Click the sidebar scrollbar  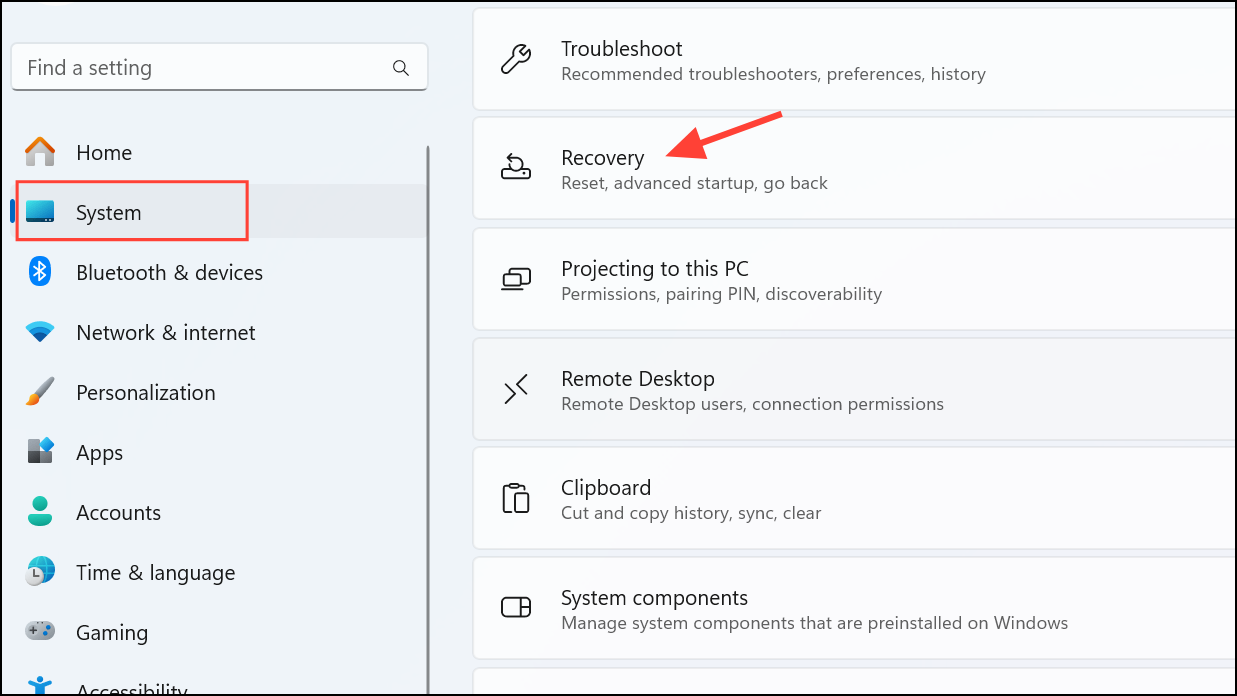(x=427, y=300)
